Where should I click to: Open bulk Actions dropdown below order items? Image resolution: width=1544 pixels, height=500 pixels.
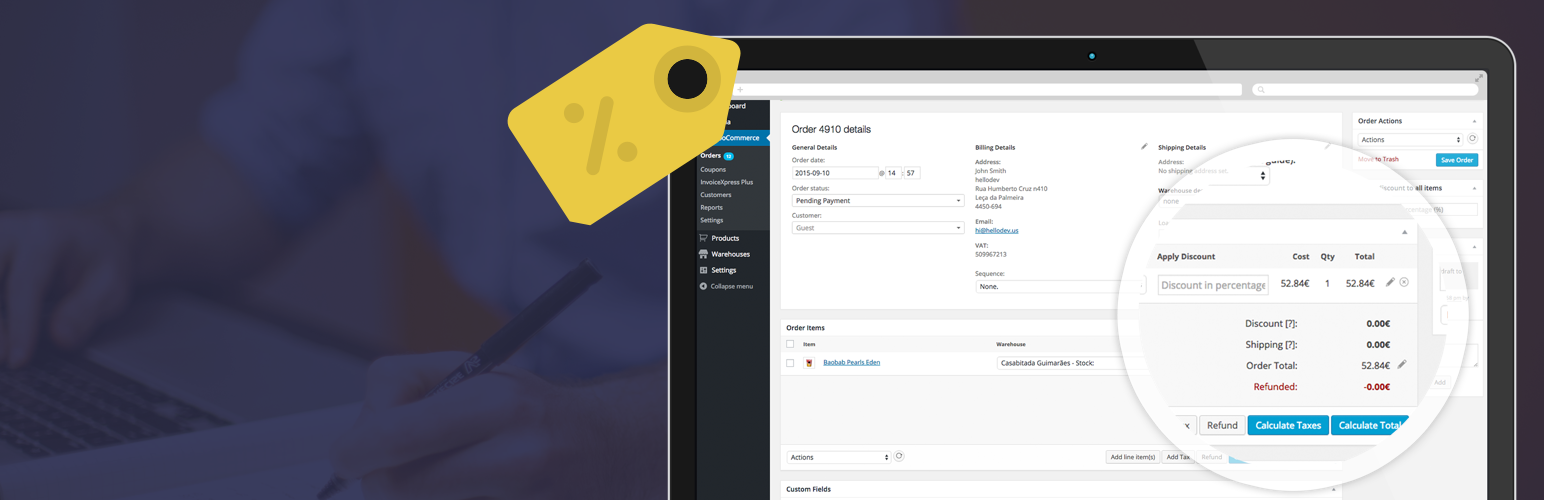pos(838,457)
